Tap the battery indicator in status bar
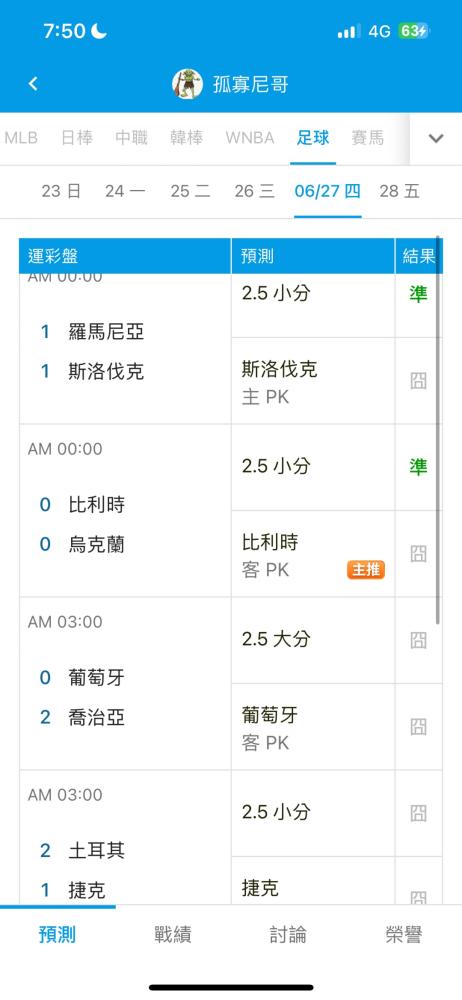Image resolution: width=462 pixels, height=1000 pixels. (414, 31)
